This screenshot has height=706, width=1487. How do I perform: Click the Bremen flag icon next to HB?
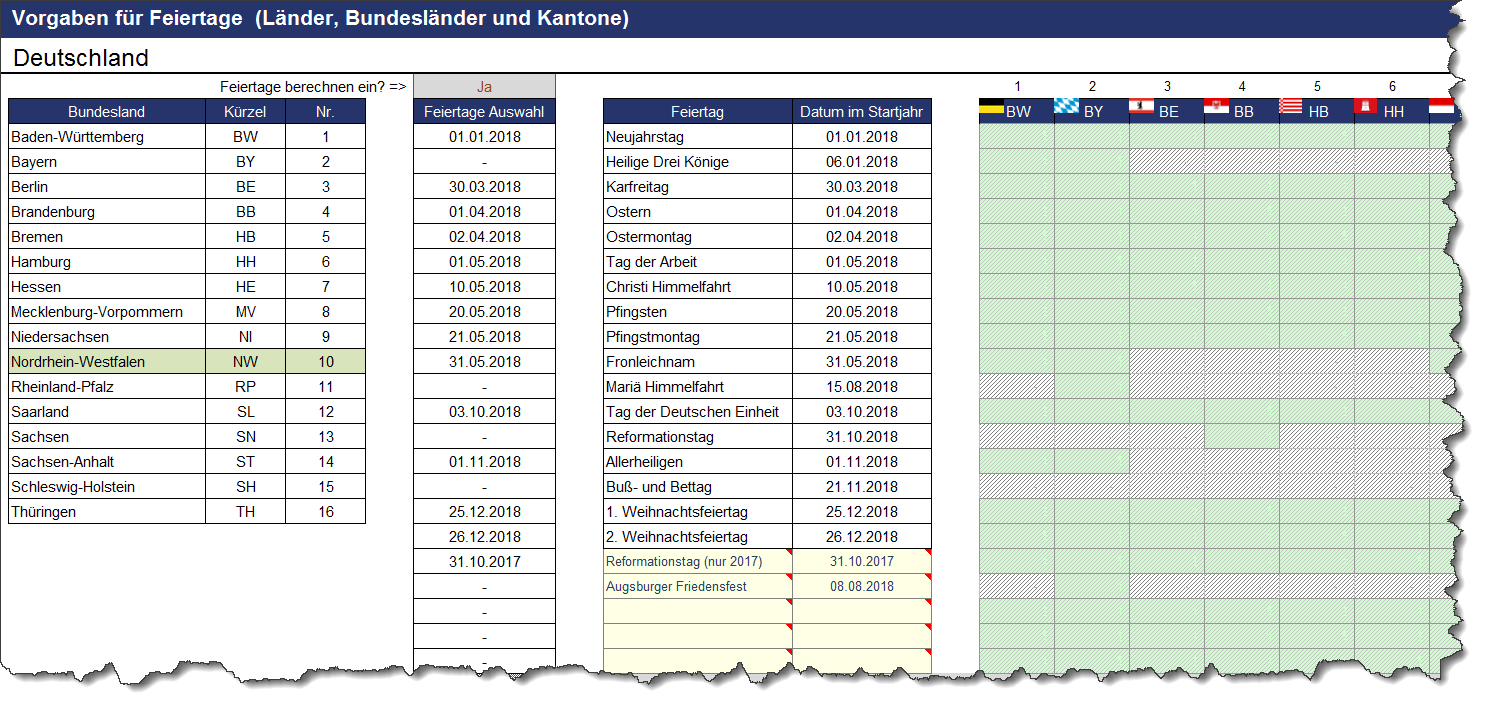1291,106
